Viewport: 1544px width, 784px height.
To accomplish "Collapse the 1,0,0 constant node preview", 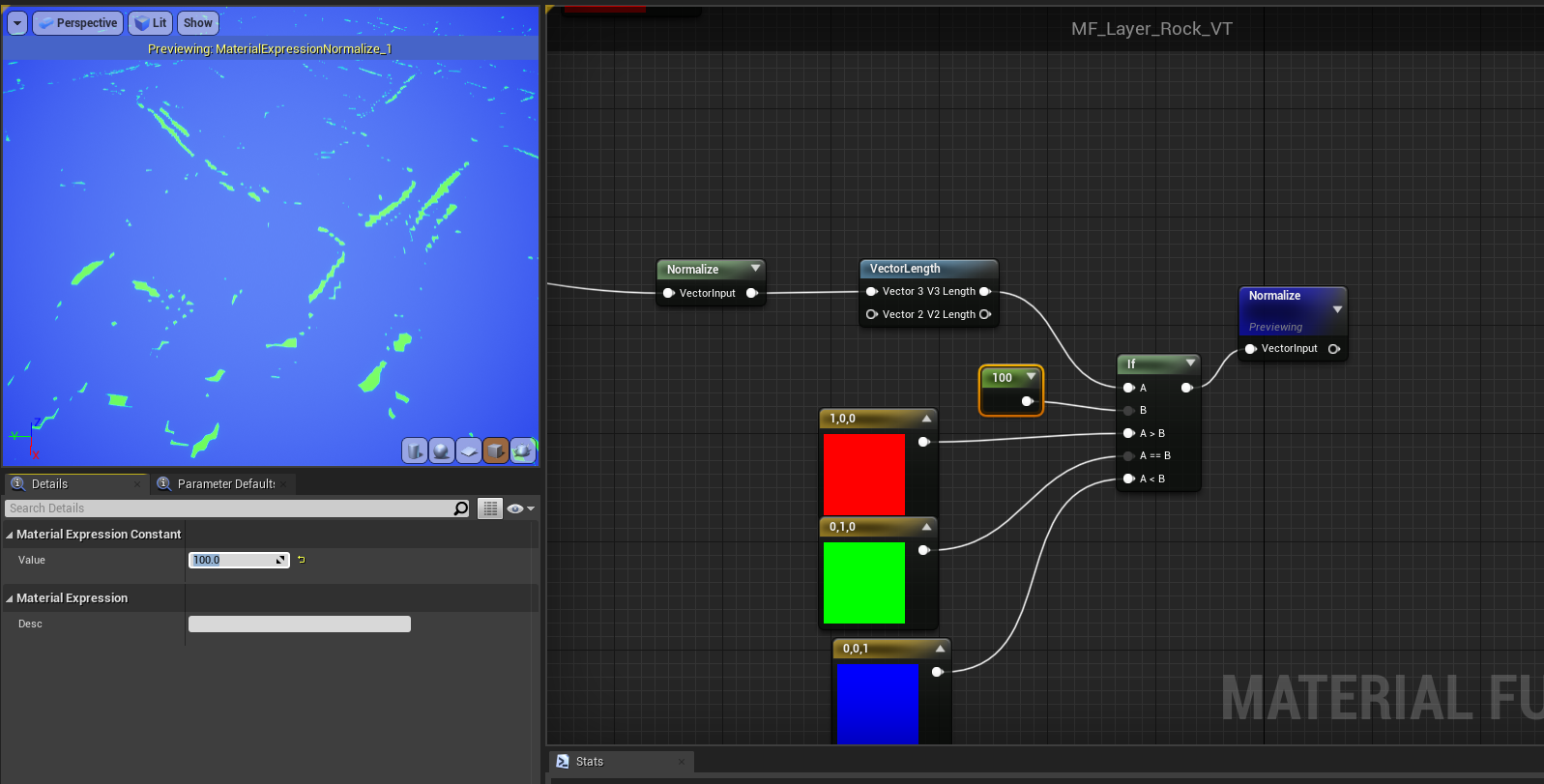I will point(926,419).
